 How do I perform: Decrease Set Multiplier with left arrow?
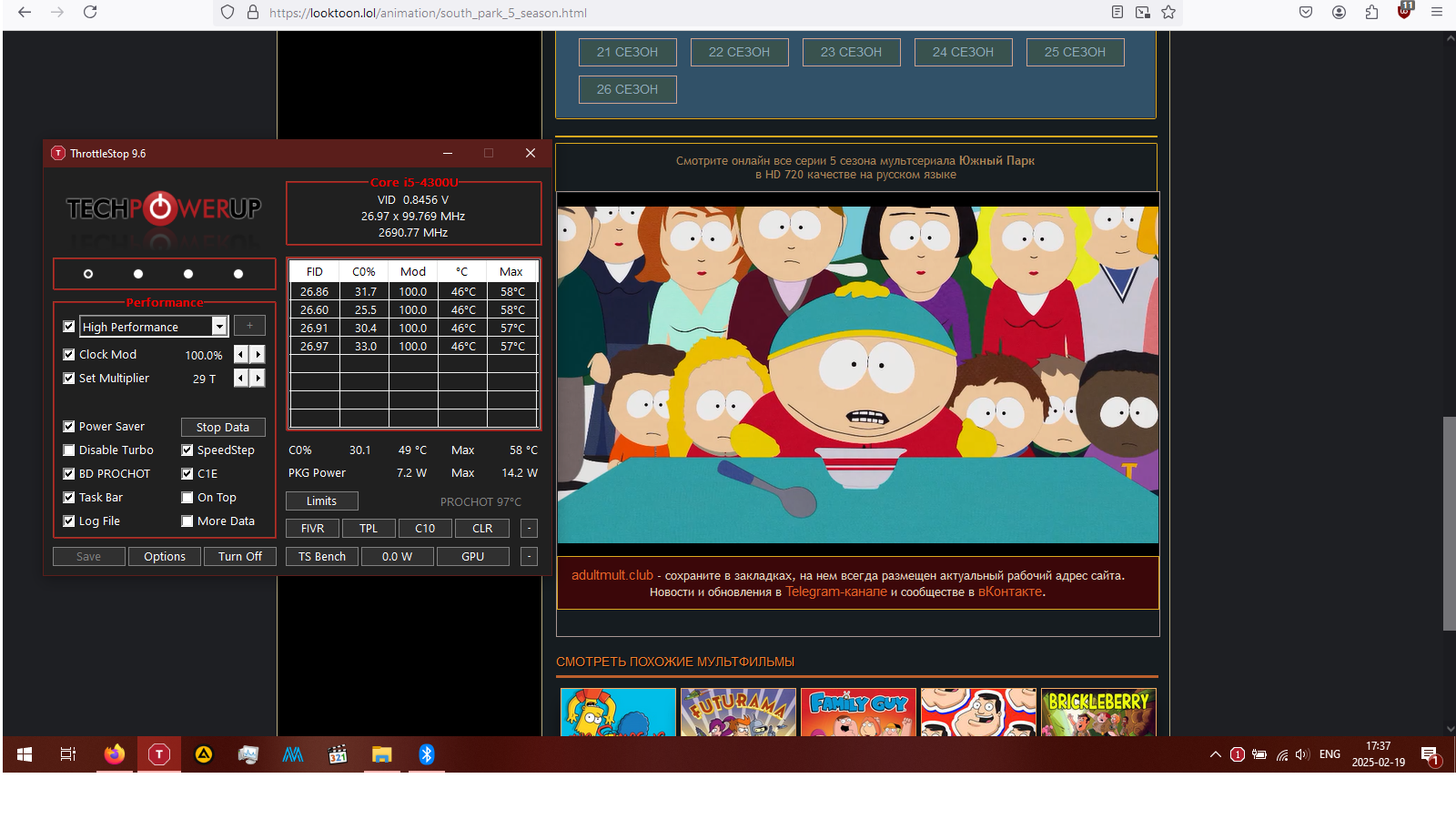241,379
